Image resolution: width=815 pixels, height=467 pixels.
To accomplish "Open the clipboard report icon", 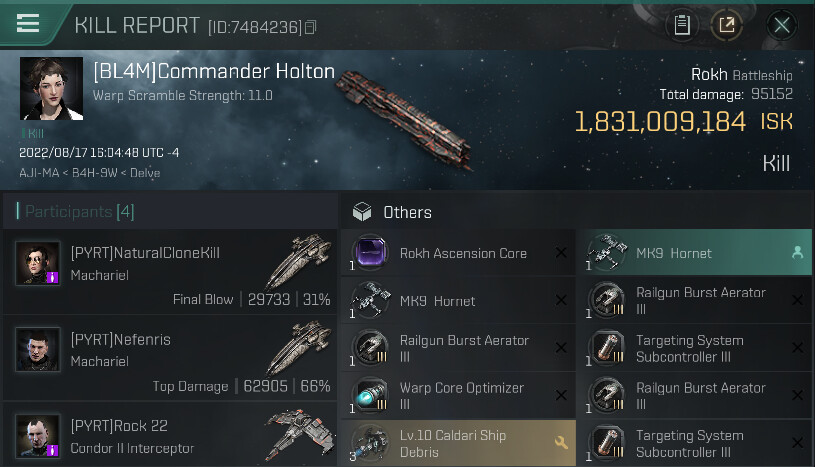I will point(682,24).
